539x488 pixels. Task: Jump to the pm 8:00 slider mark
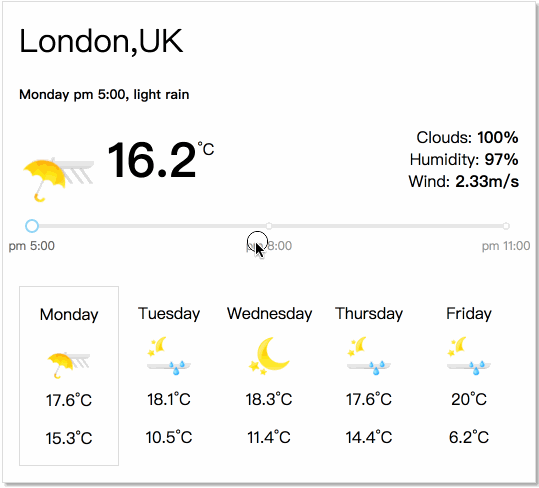pyautogui.click(x=269, y=226)
